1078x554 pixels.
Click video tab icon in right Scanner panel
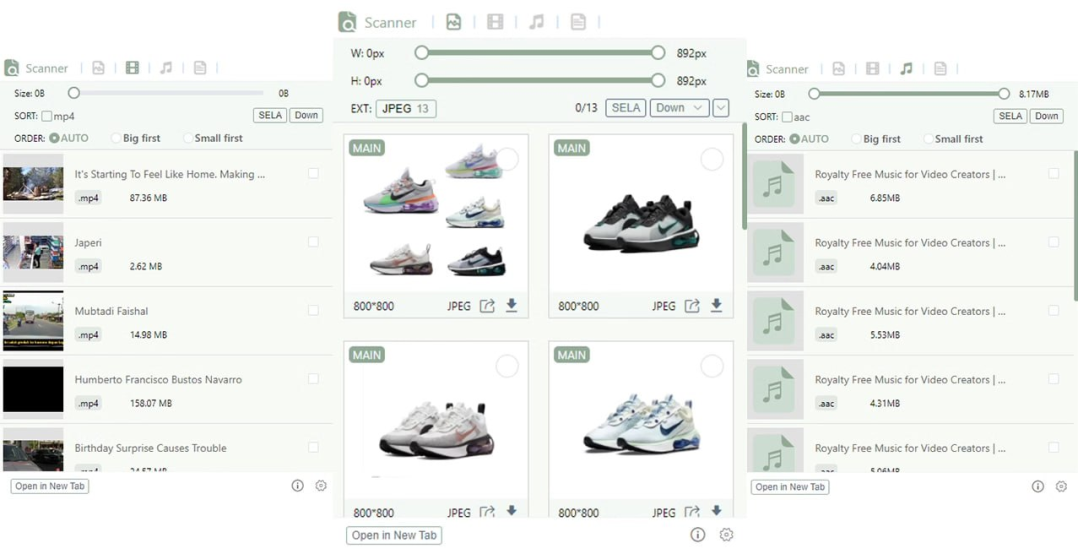872,69
